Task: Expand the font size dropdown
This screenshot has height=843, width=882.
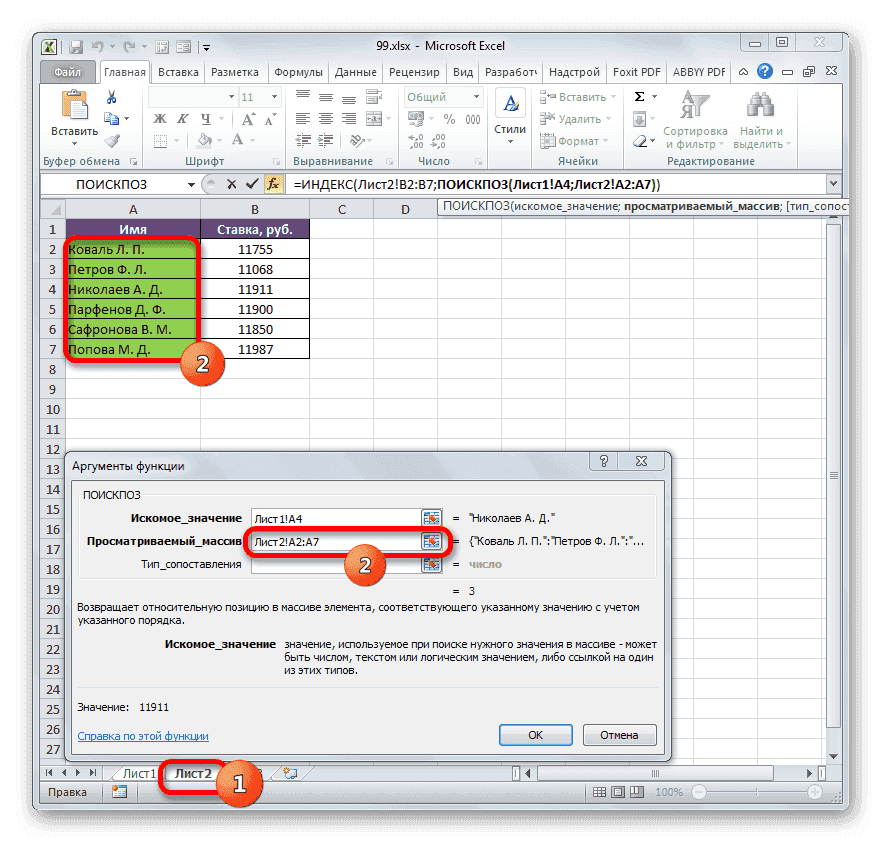Action: tap(272, 96)
